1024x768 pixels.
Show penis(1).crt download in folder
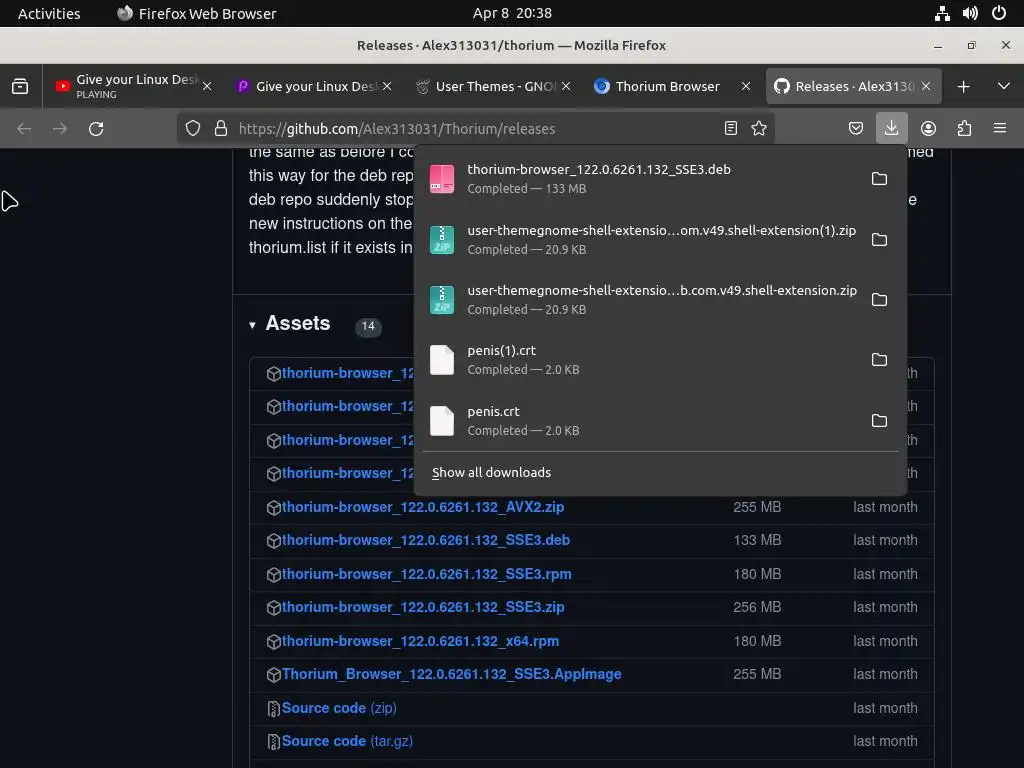click(x=879, y=360)
